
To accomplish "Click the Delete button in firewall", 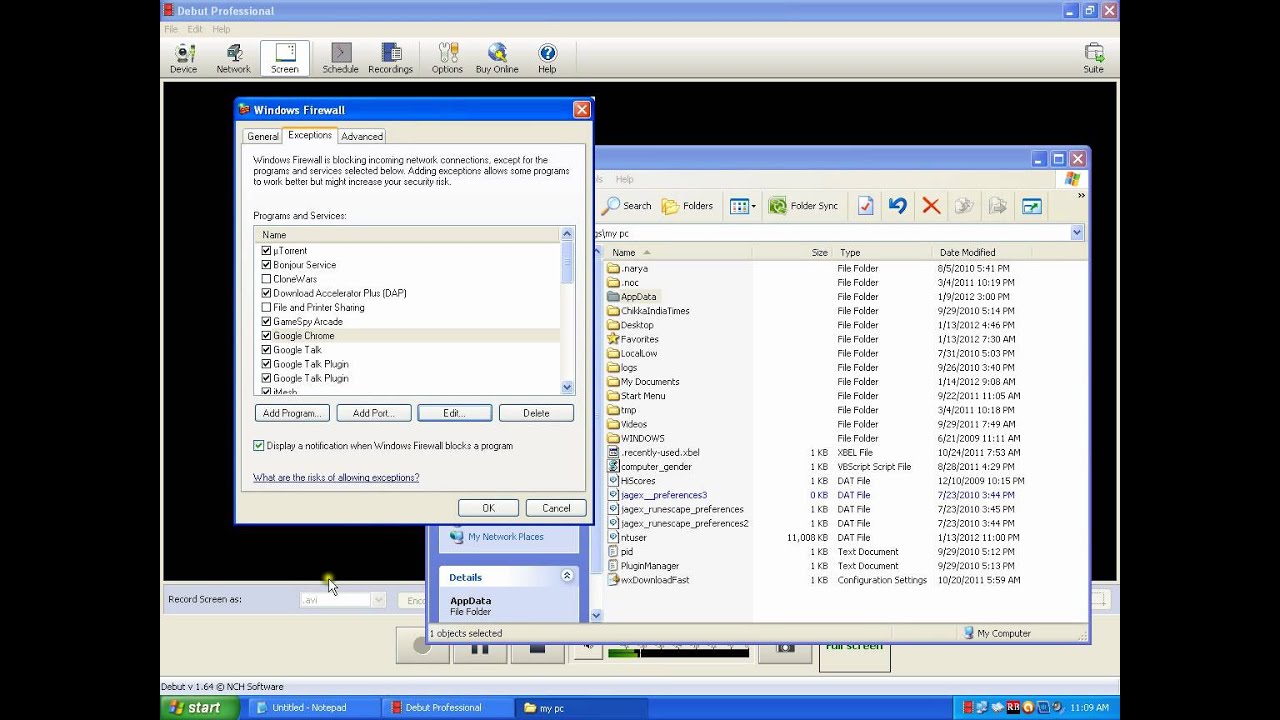I will (x=536, y=413).
